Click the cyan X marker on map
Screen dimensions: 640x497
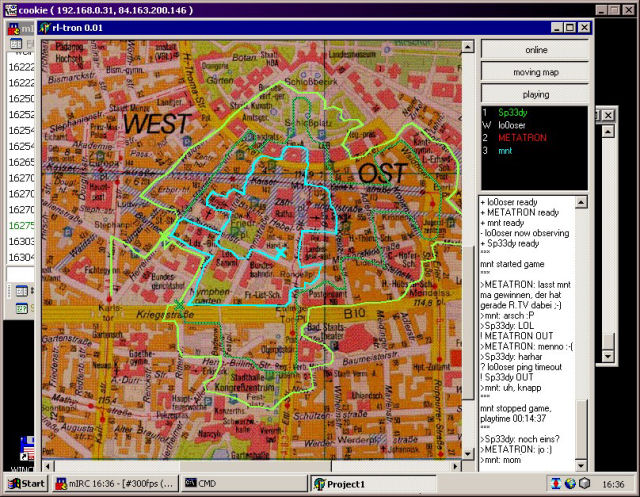[x=281, y=252]
